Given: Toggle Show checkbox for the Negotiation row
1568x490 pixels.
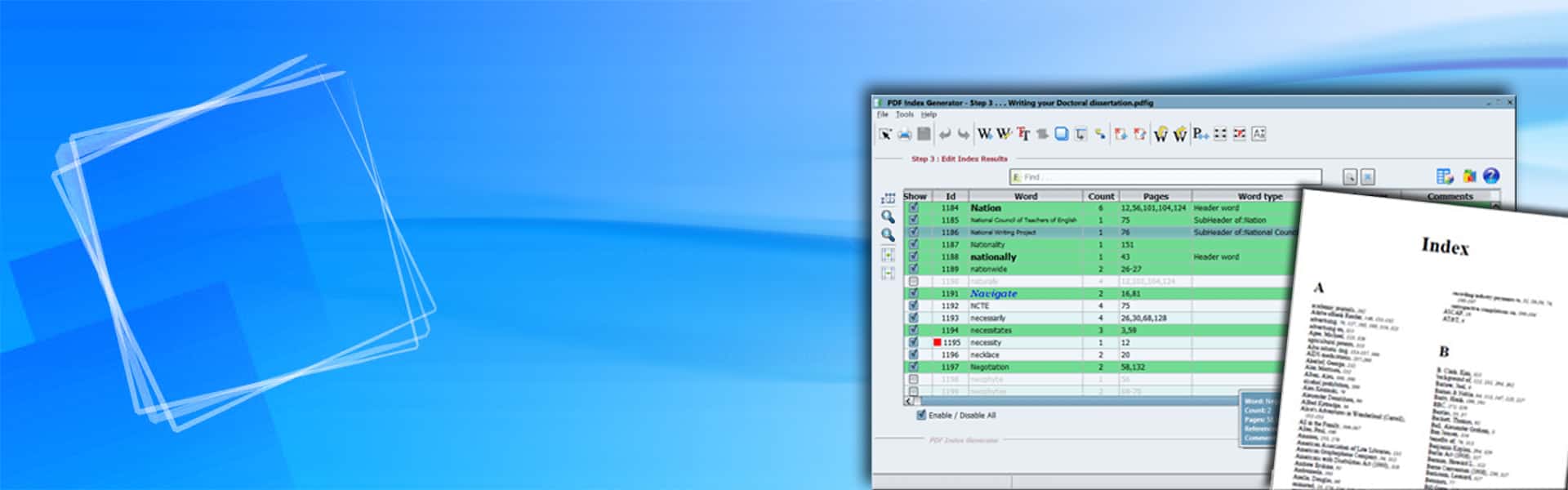Looking at the screenshot, I should click(x=914, y=367).
